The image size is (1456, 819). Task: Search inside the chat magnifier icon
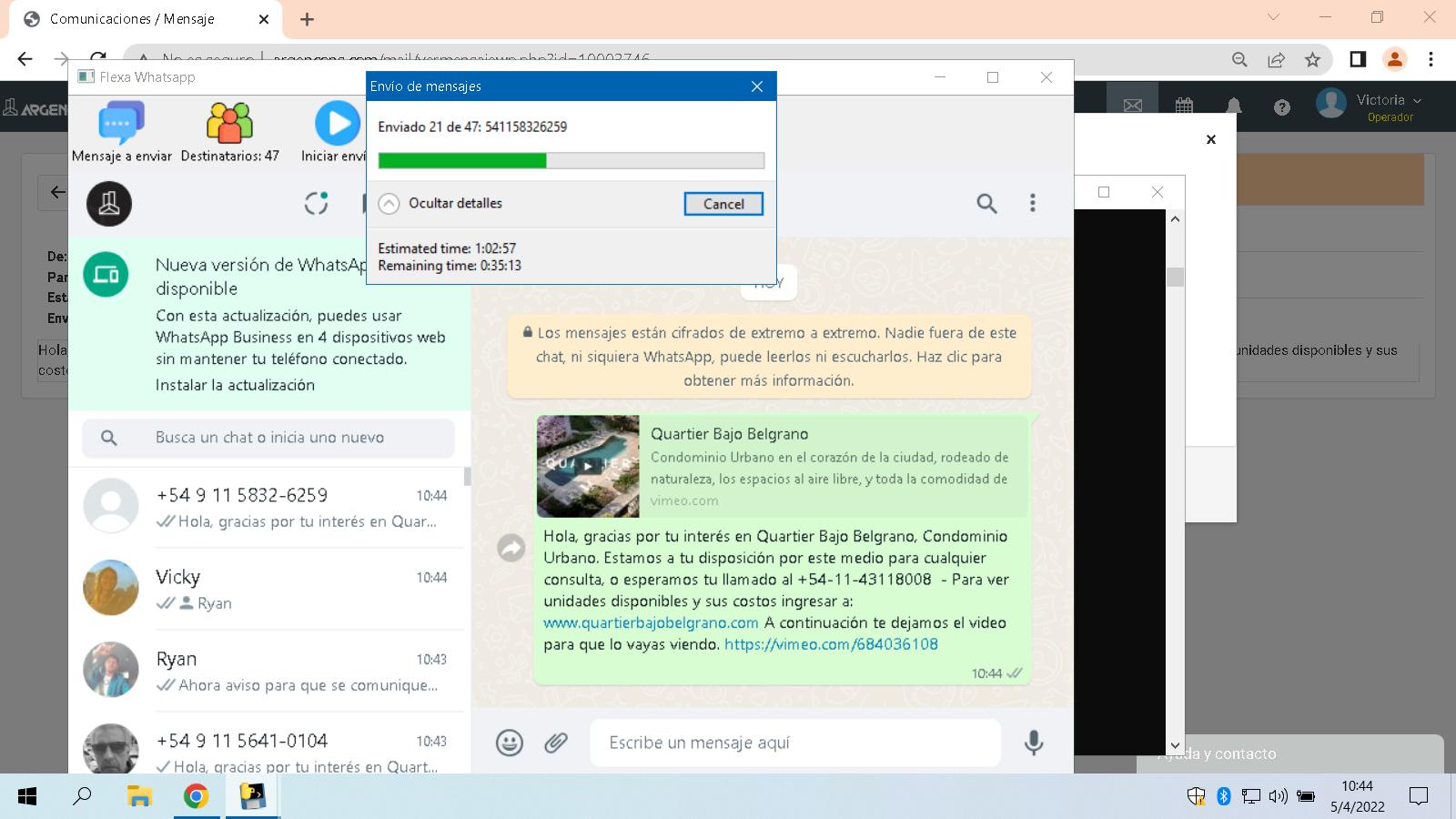pos(986,203)
